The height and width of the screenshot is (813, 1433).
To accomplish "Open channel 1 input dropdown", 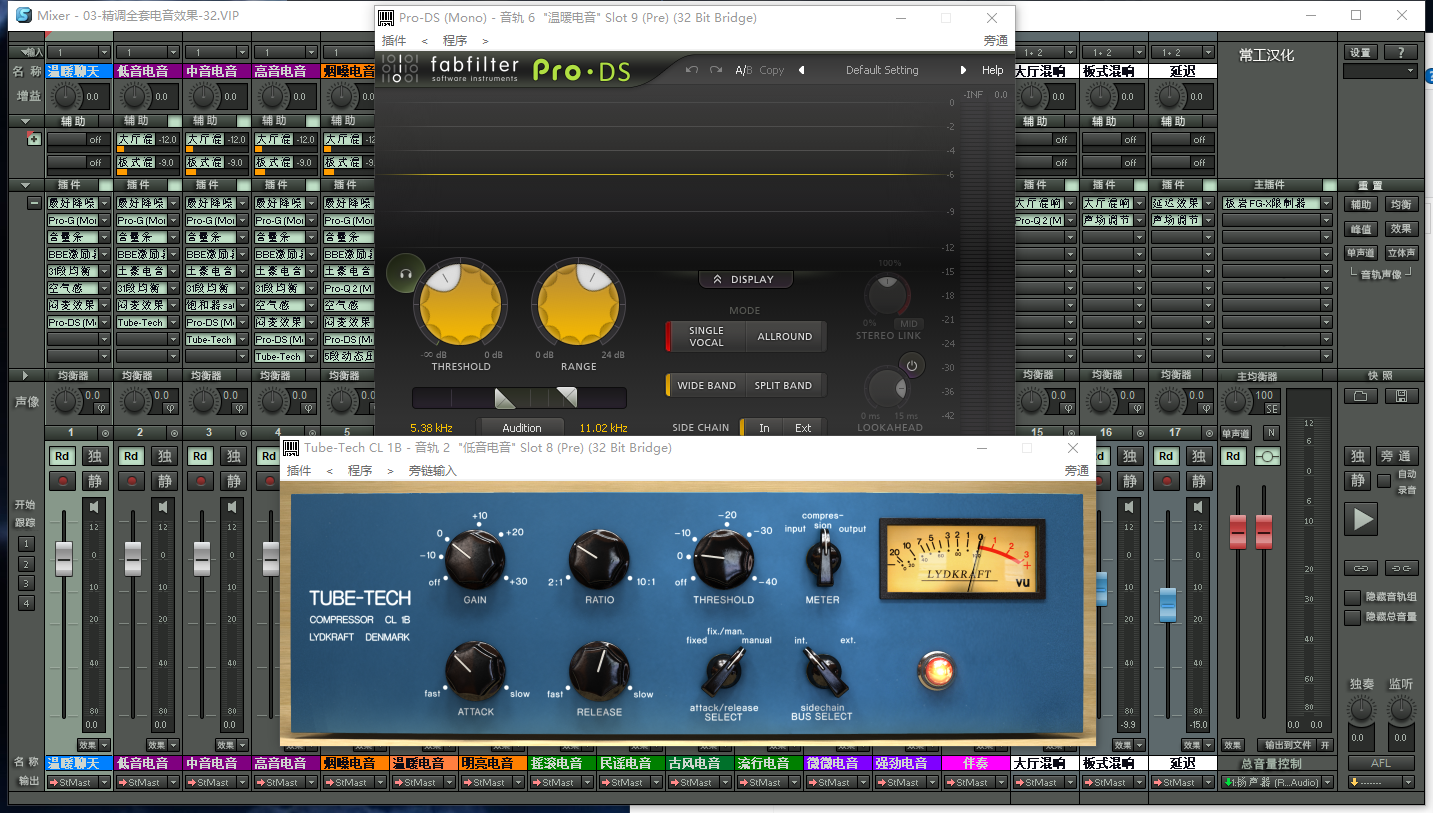I will (x=104, y=52).
